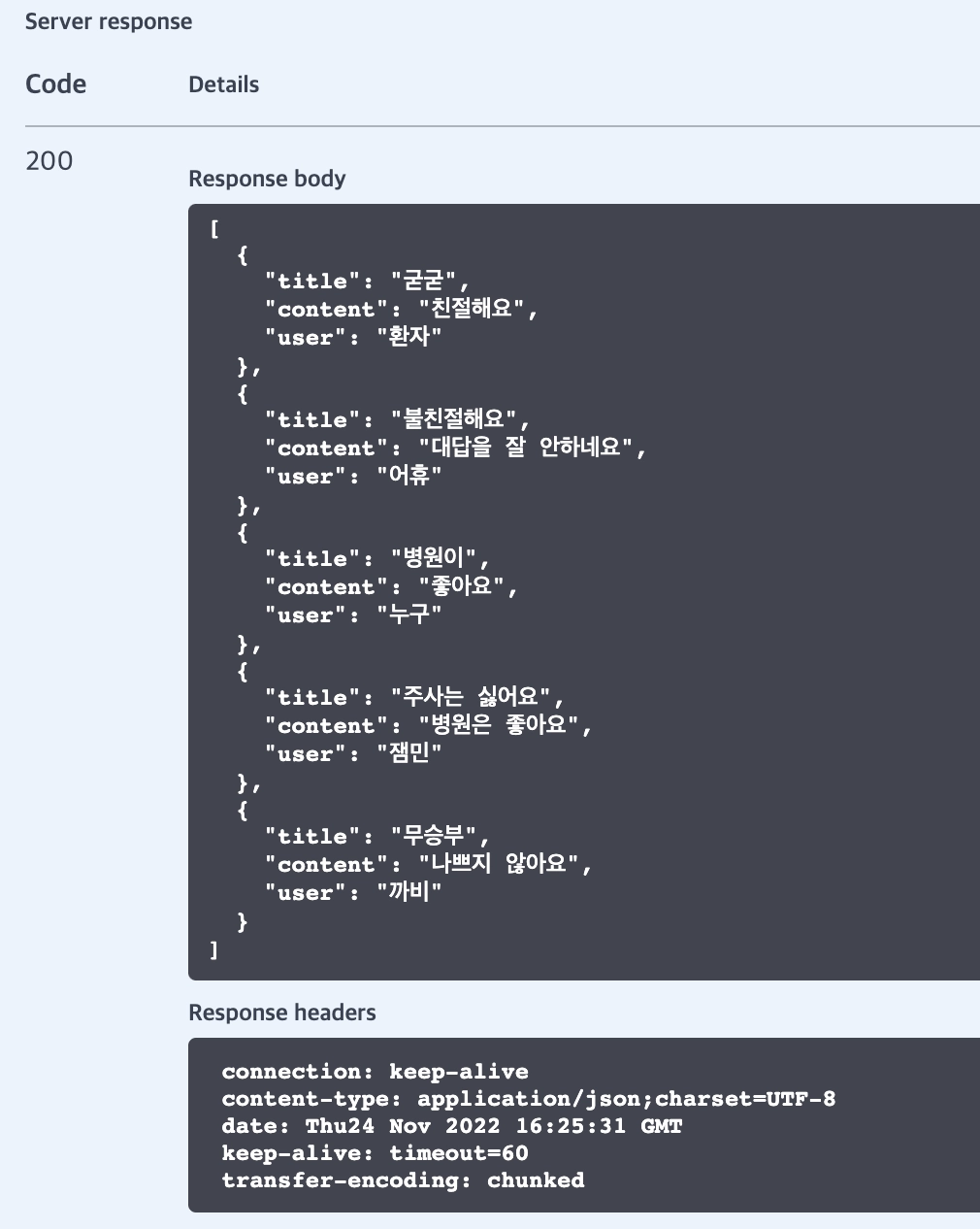Click the user value "환자"

(408, 338)
